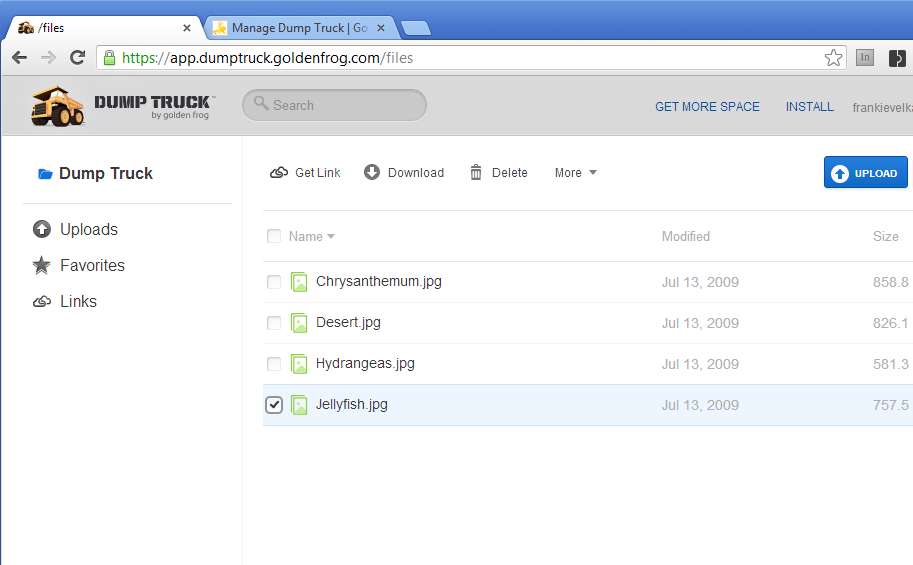Switch to the /files browser tab

click(x=105, y=27)
